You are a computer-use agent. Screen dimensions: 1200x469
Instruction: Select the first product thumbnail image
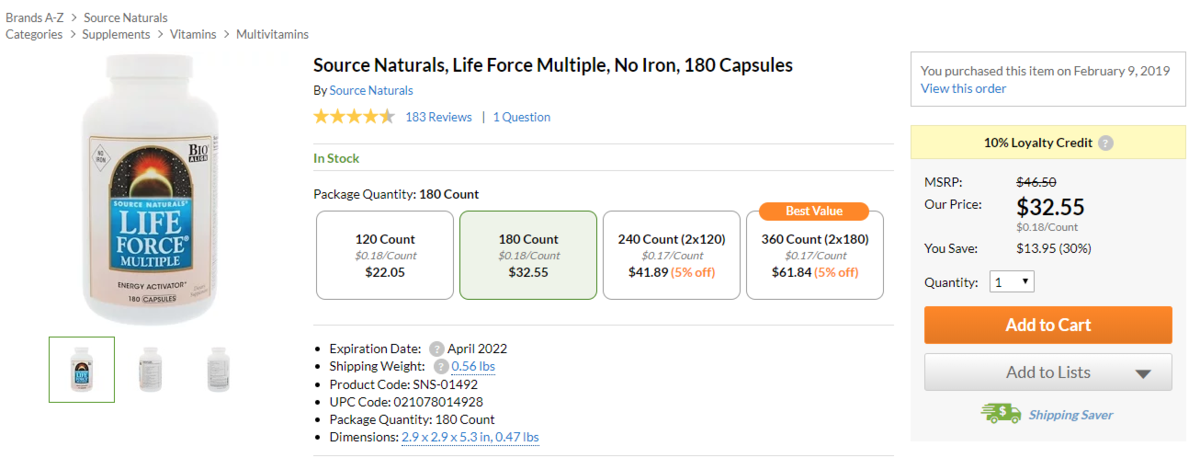click(82, 369)
